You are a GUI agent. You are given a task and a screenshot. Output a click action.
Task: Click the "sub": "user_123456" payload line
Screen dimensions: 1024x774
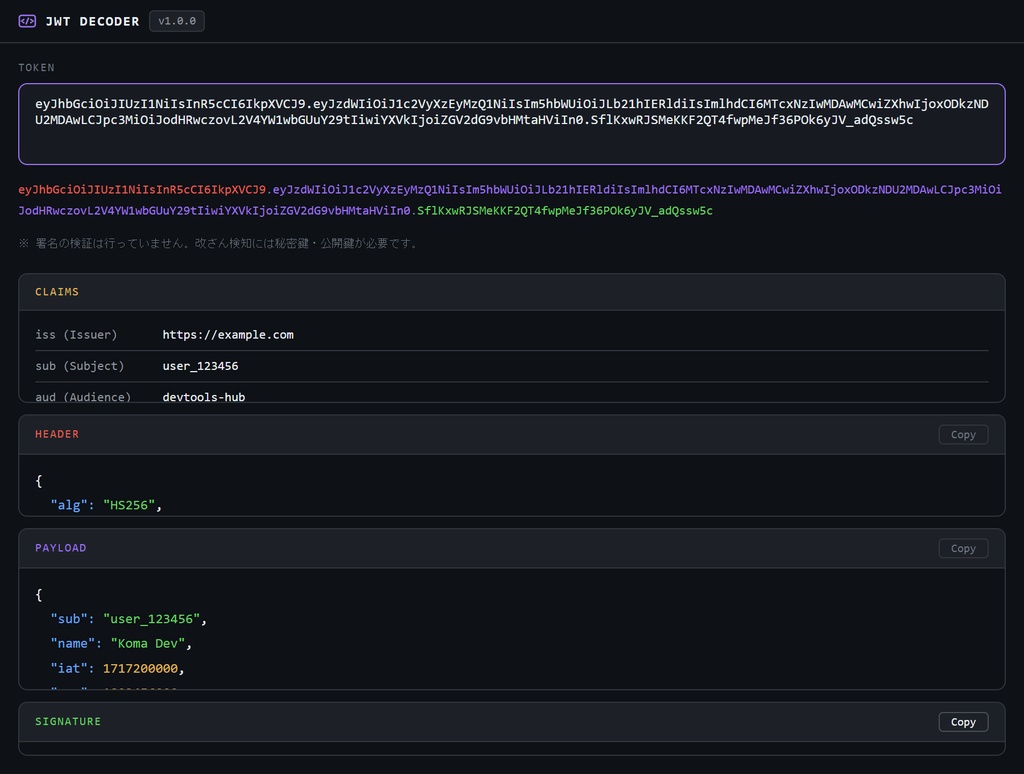pos(129,619)
